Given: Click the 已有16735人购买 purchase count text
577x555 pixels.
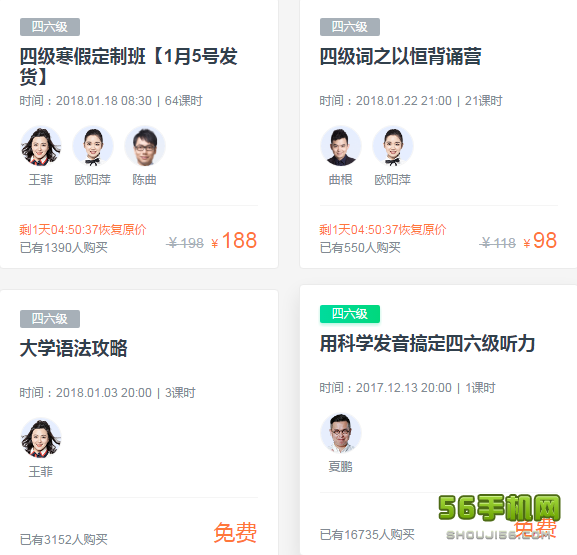Looking at the screenshot, I should 367,534.
